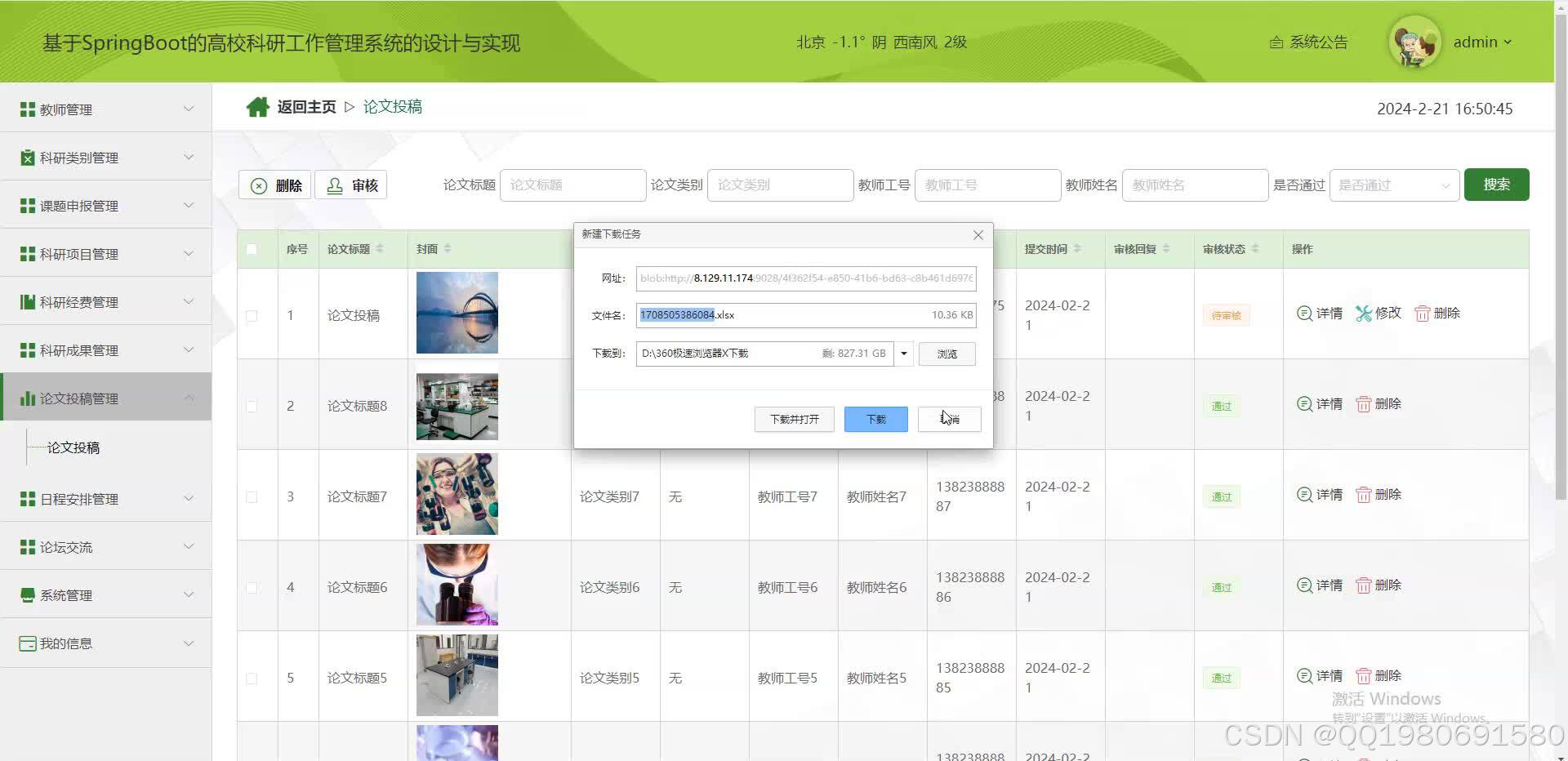This screenshot has height=761, width=1568.
Task: Open the 是否通过 dropdown filter
Action: (1394, 185)
